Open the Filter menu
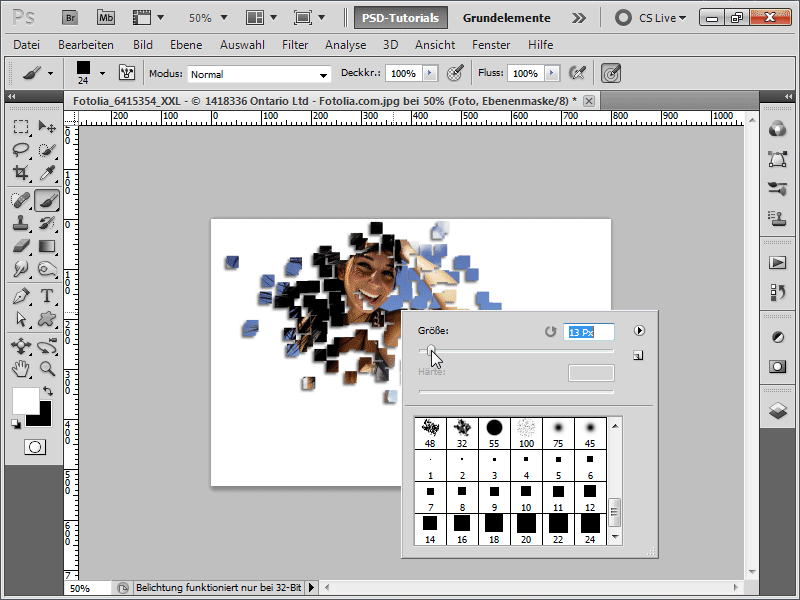 pyautogui.click(x=295, y=45)
